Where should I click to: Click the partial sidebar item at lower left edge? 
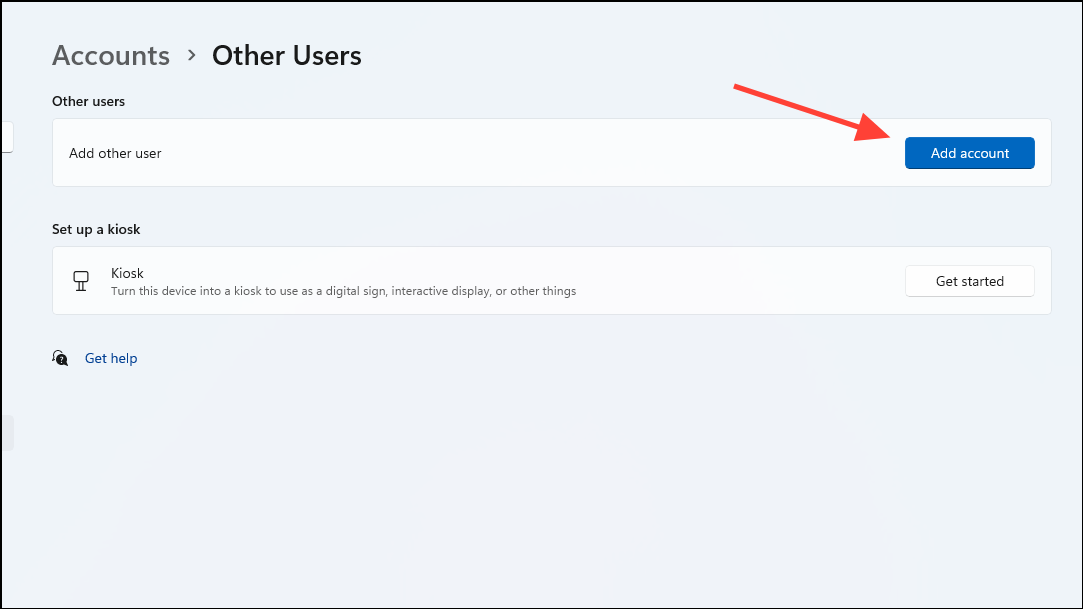click(x=5, y=433)
